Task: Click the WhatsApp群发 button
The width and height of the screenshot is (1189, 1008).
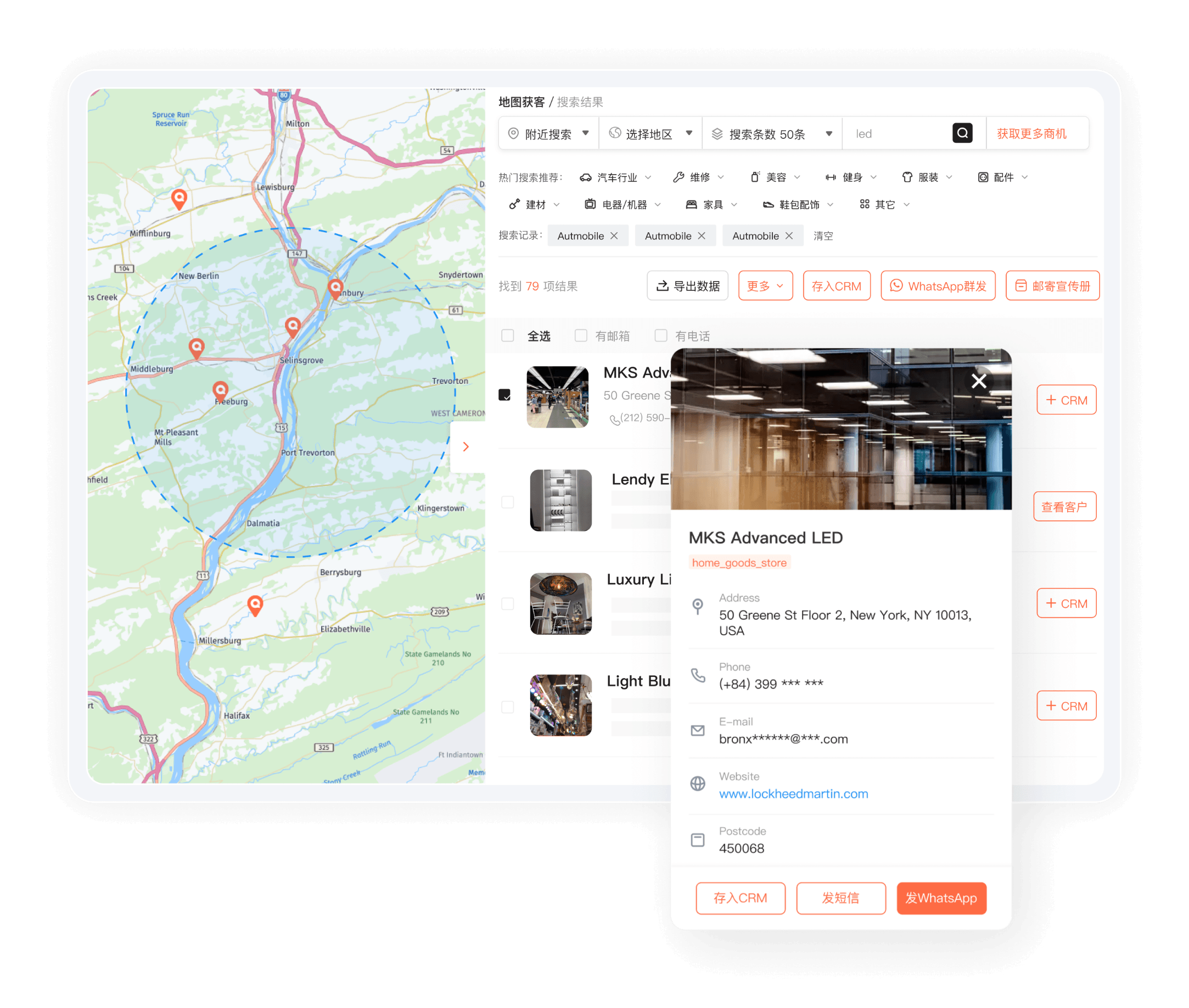Action: tap(938, 285)
